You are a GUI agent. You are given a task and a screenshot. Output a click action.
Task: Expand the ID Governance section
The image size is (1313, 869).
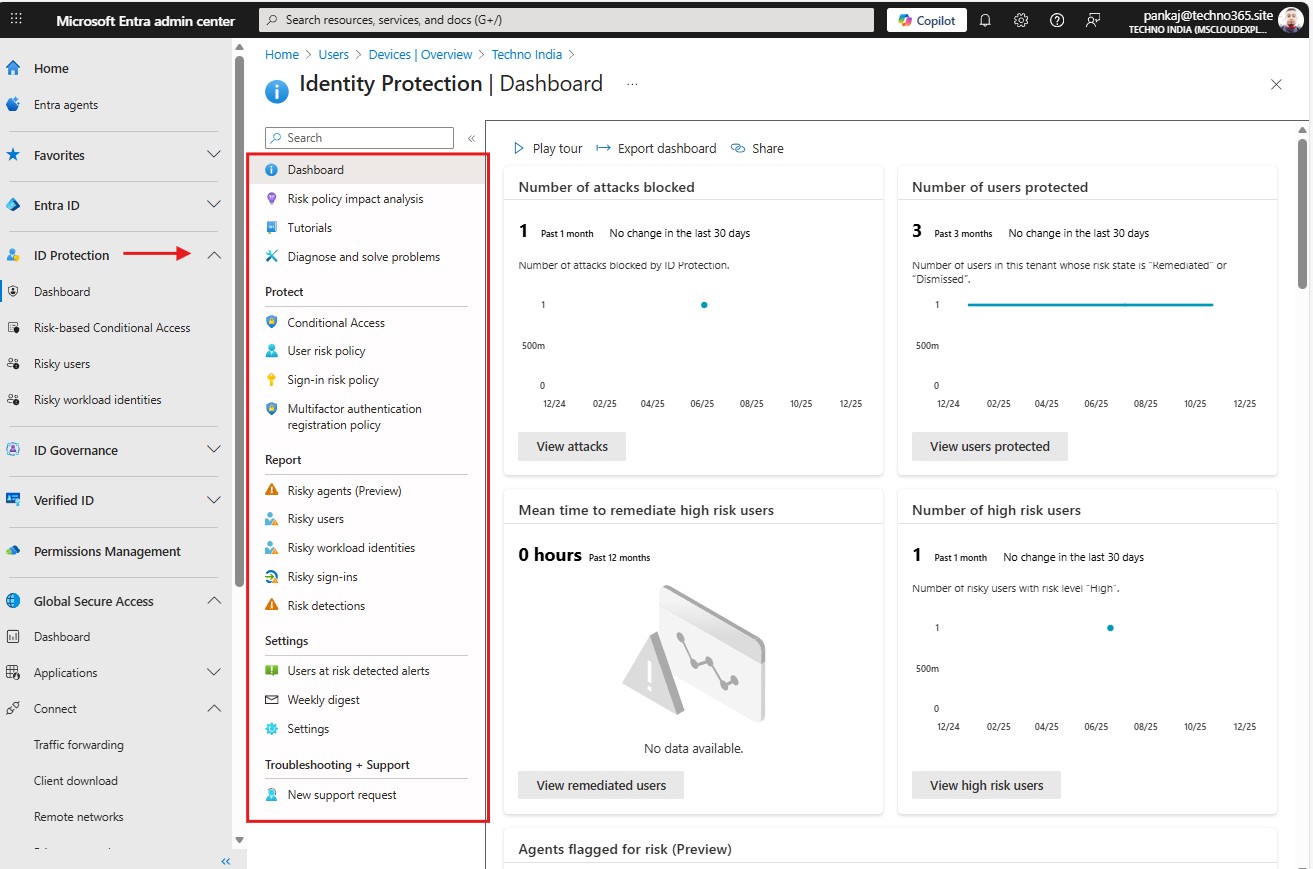214,450
